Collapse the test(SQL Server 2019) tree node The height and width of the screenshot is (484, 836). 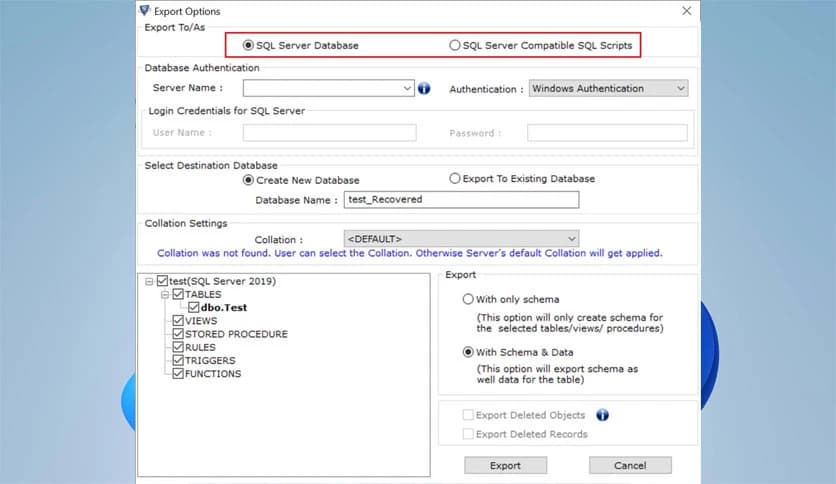(149, 281)
